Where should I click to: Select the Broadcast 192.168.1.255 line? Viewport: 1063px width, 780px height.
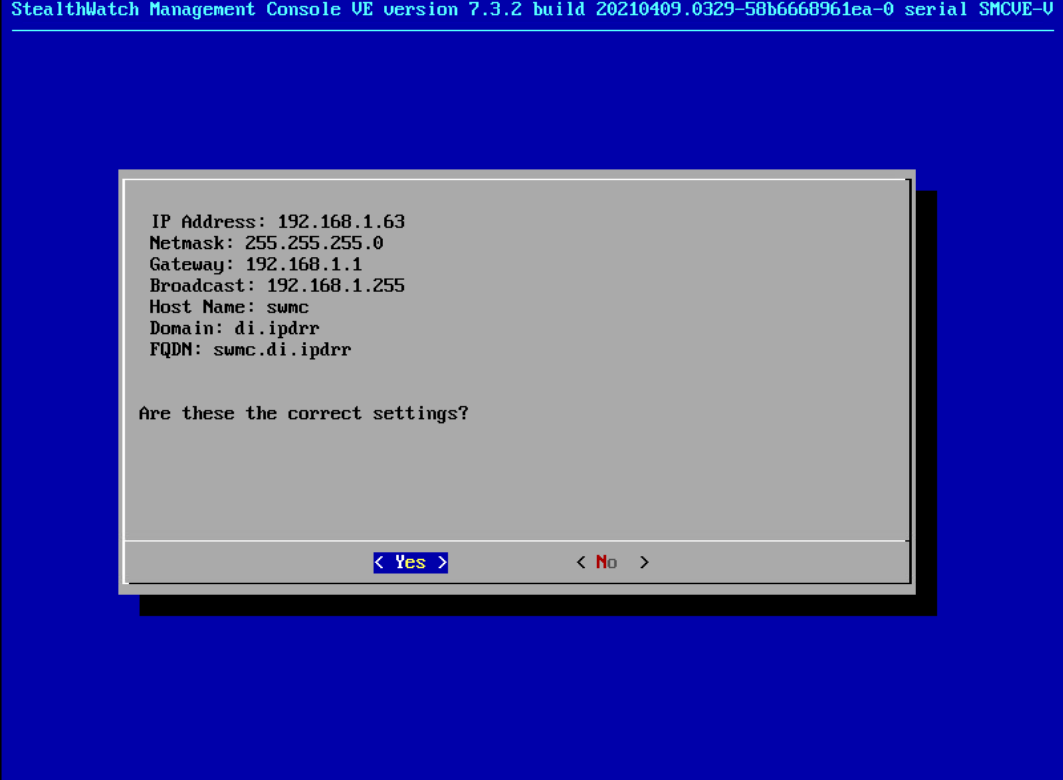277,285
